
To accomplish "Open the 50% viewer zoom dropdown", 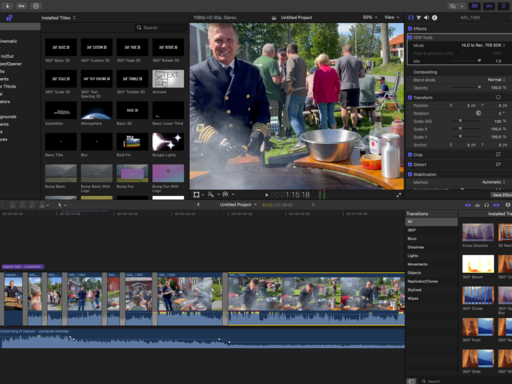I will (x=370, y=17).
